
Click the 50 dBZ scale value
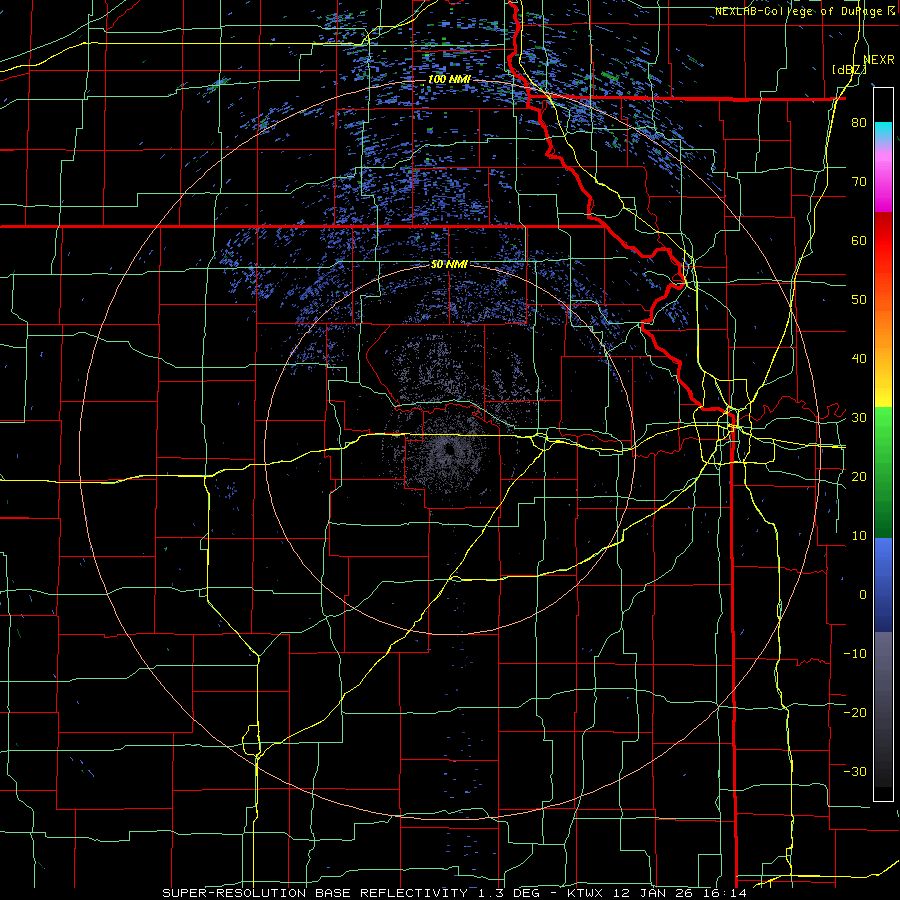point(859,300)
